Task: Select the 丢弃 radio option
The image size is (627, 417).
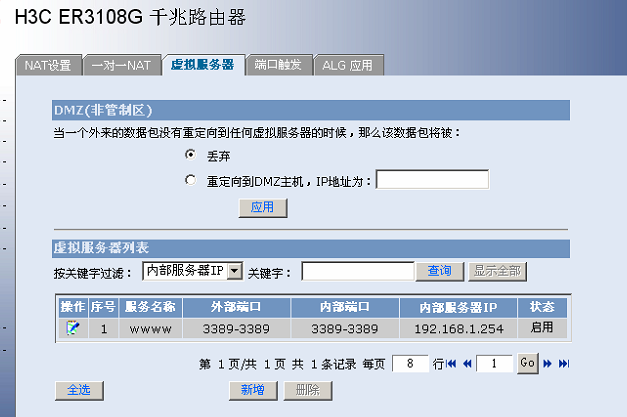Action: point(190,154)
